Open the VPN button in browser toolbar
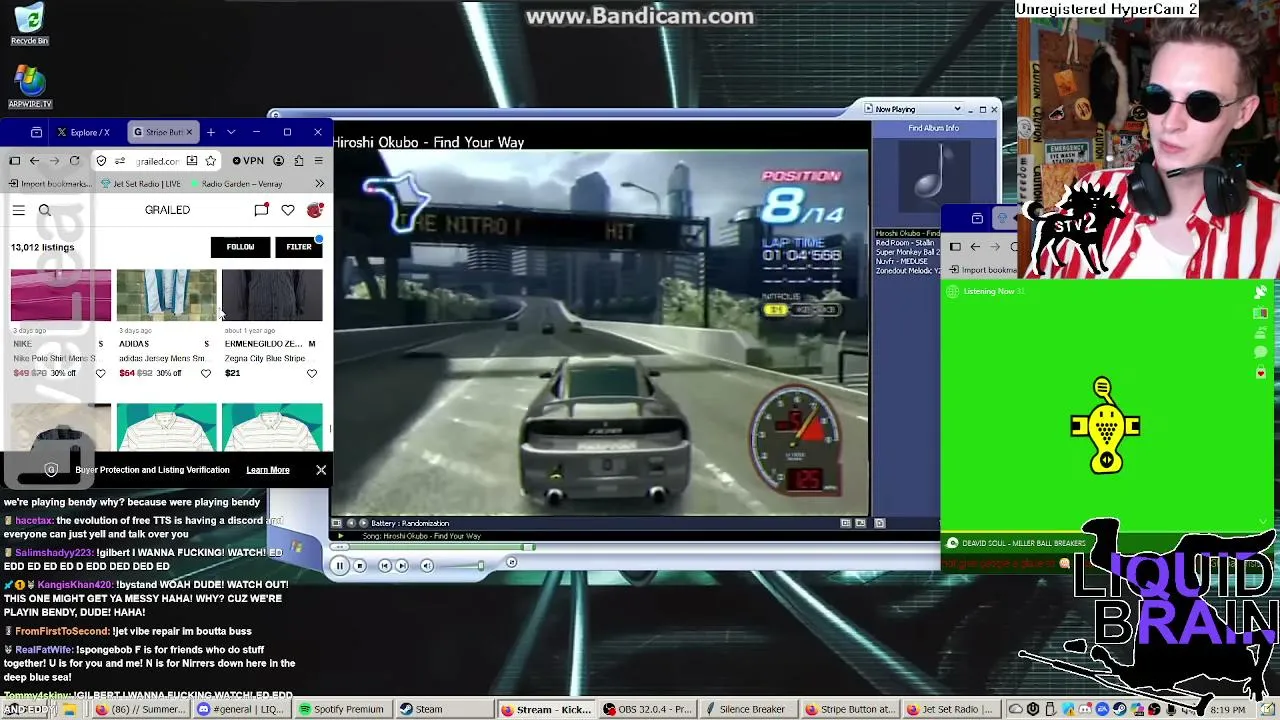Image resolution: width=1280 pixels, height=720 pixels. coord(248,161)
